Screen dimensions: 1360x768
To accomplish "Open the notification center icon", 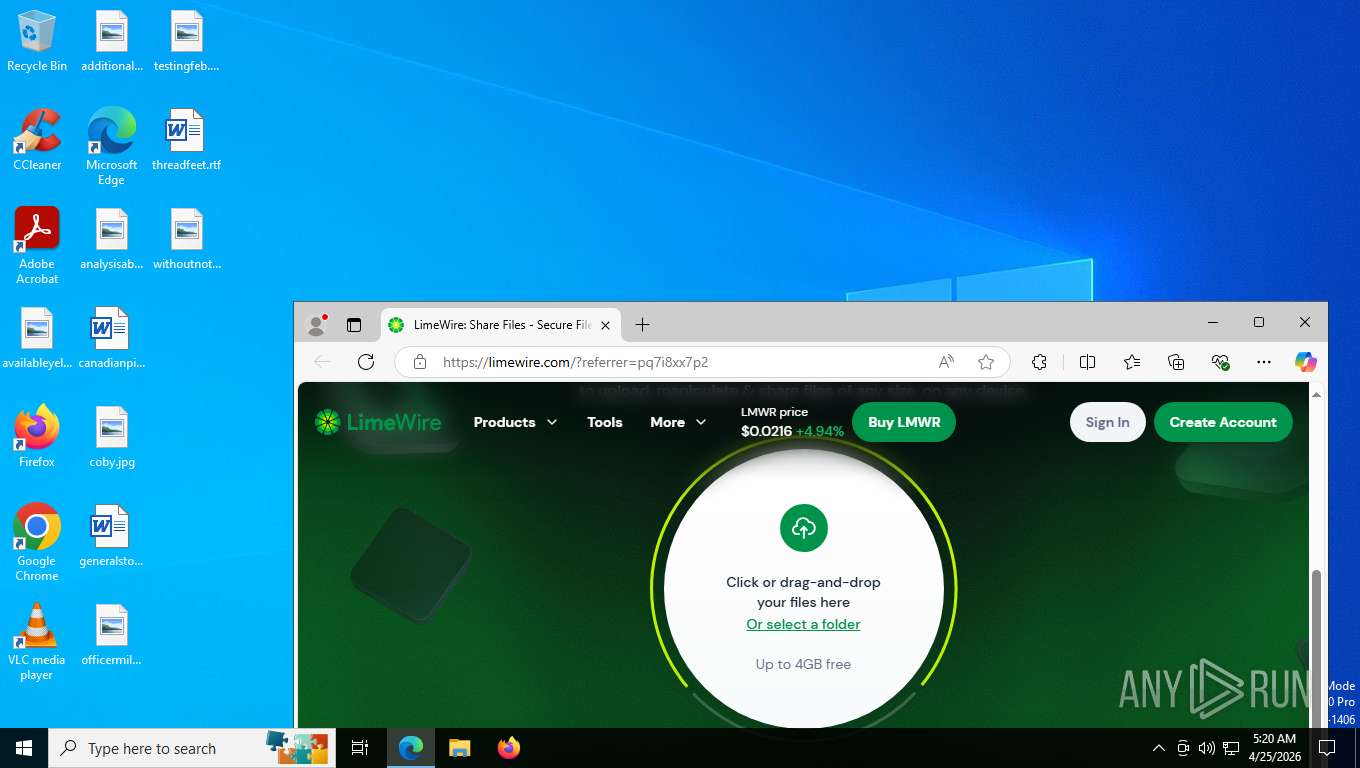I will click(x=1327, y=748).
